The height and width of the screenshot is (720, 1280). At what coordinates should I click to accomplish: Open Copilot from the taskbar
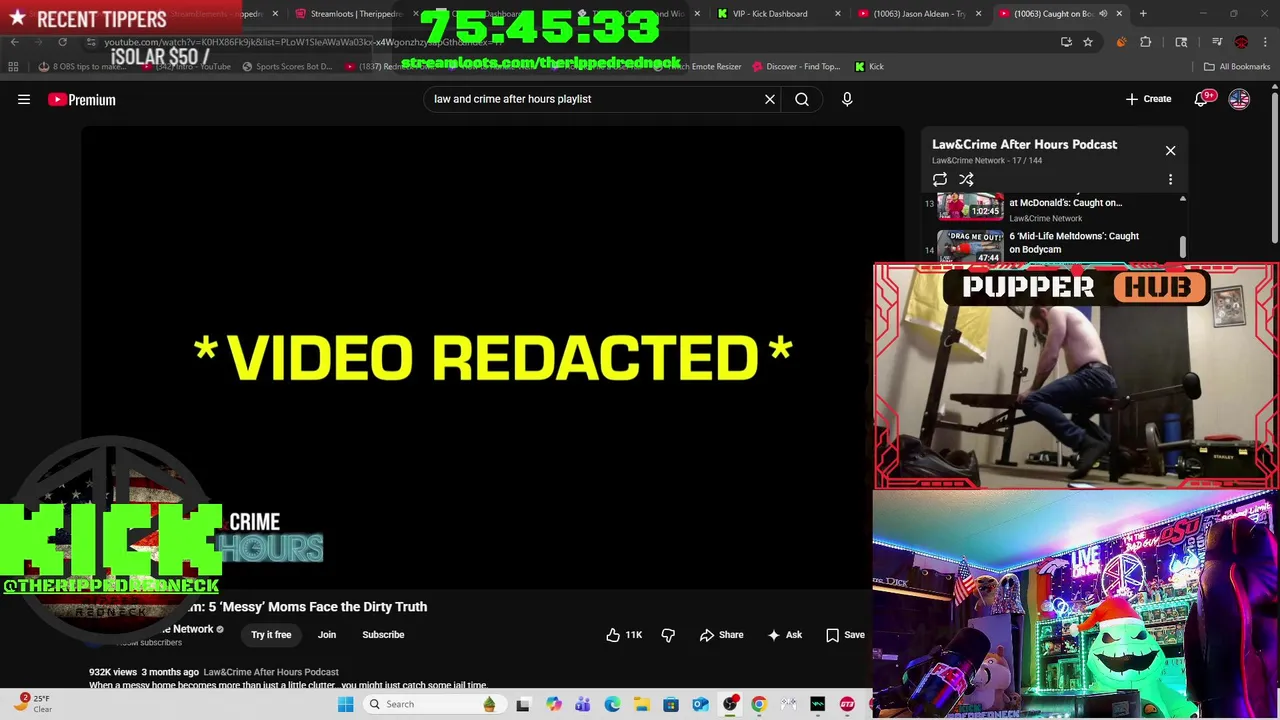(x=553, y=704)
